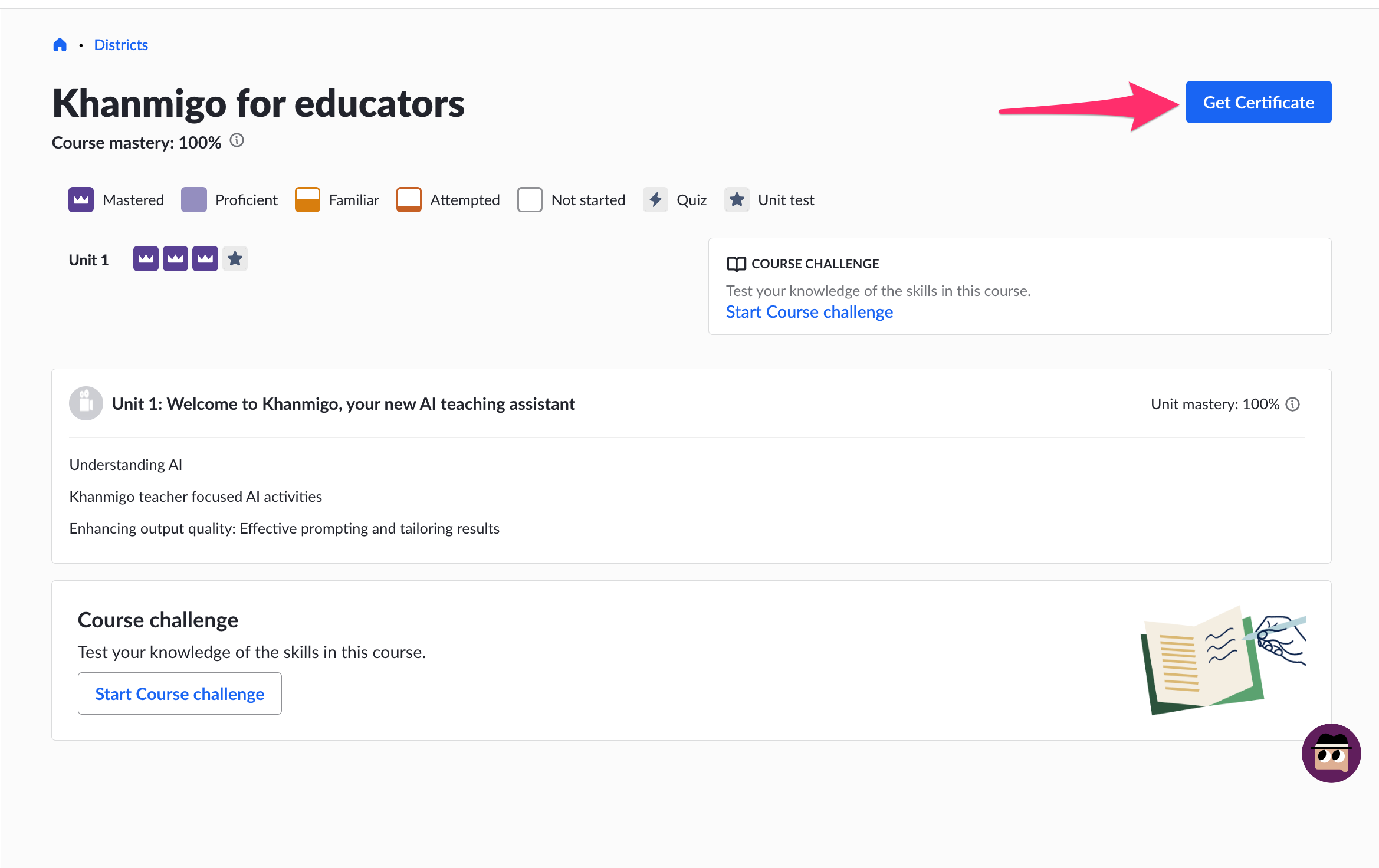Open Khanmigo teacher focused AI activities lesson
This screenshot has height=868, width=1379.
[x=196, y=497]
